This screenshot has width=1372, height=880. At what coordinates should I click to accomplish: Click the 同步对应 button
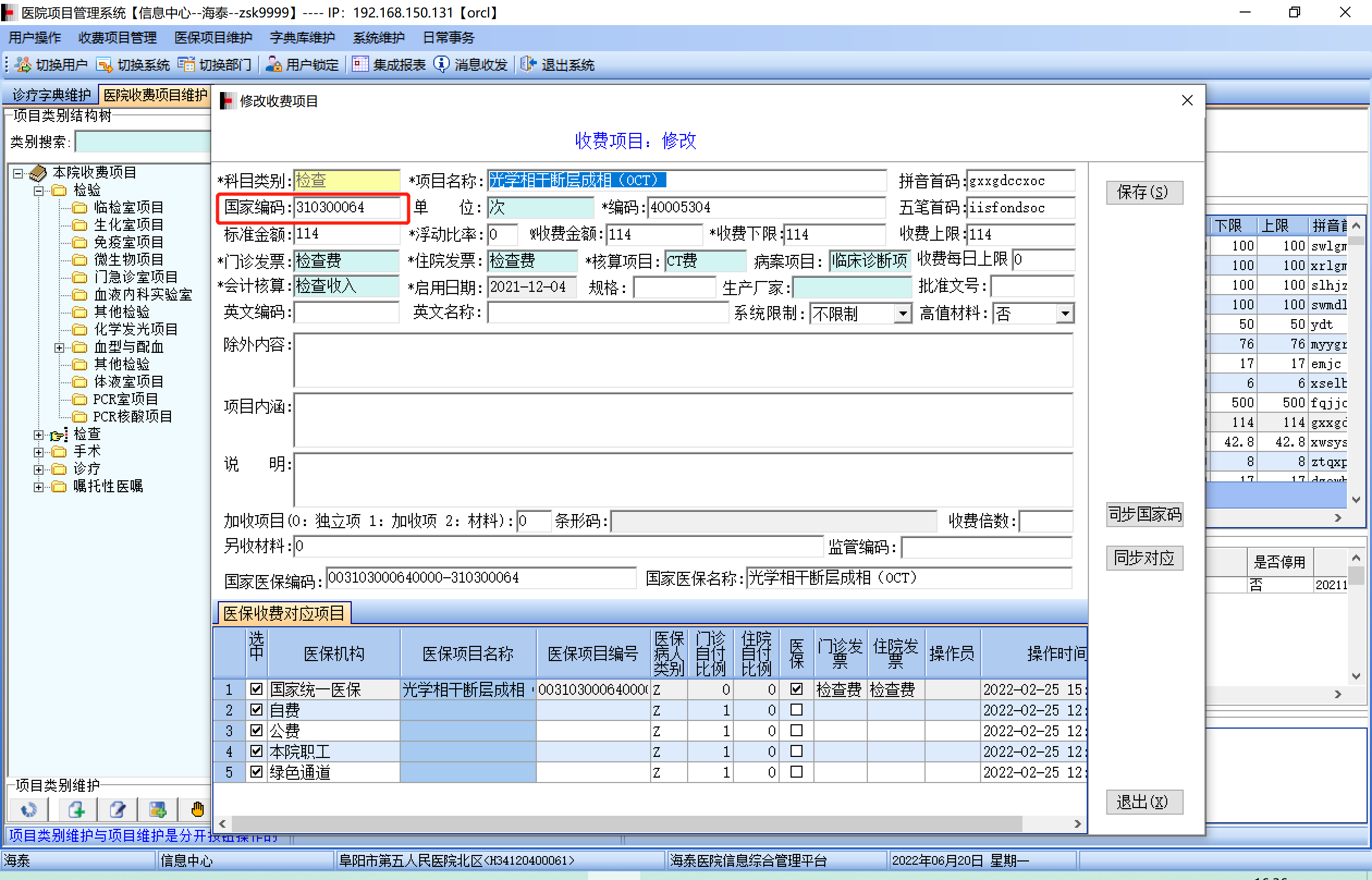tap(1143, 558)
